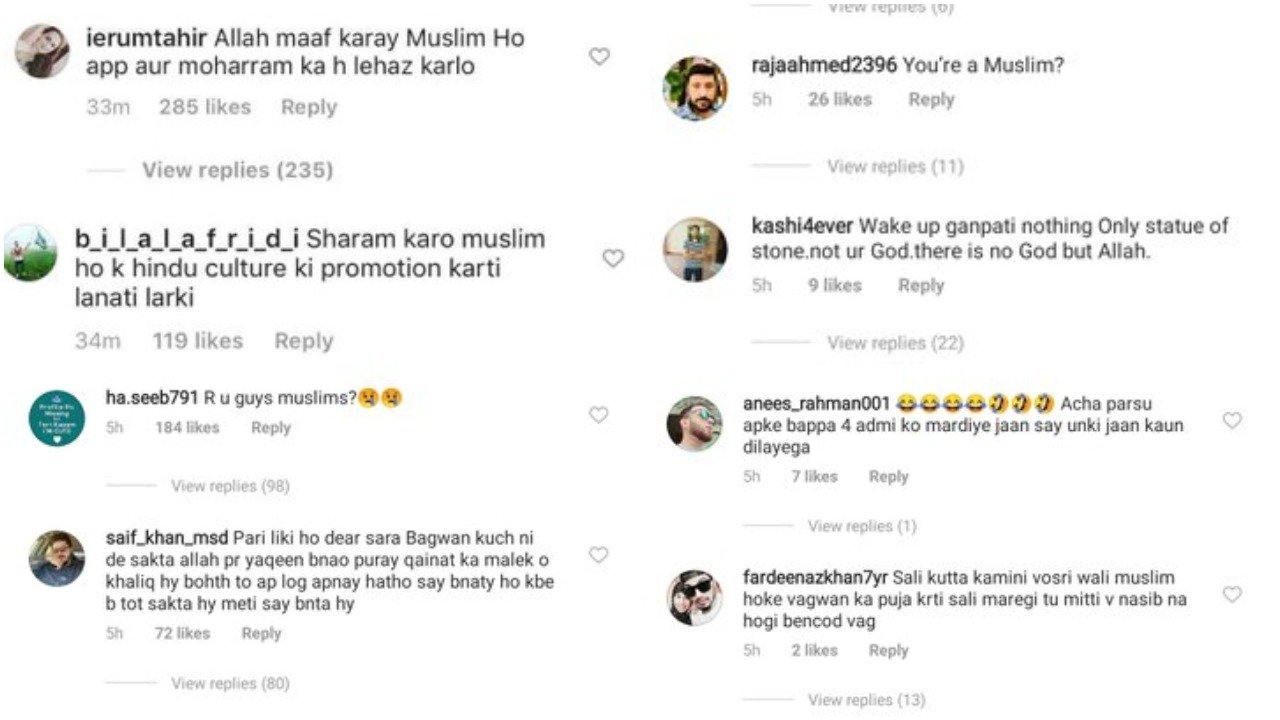The height and width of the screenshot is (720, 1280).
Task: Tap the heart on fardeenazkhan7yr's comment
Action: point(1232,594)
